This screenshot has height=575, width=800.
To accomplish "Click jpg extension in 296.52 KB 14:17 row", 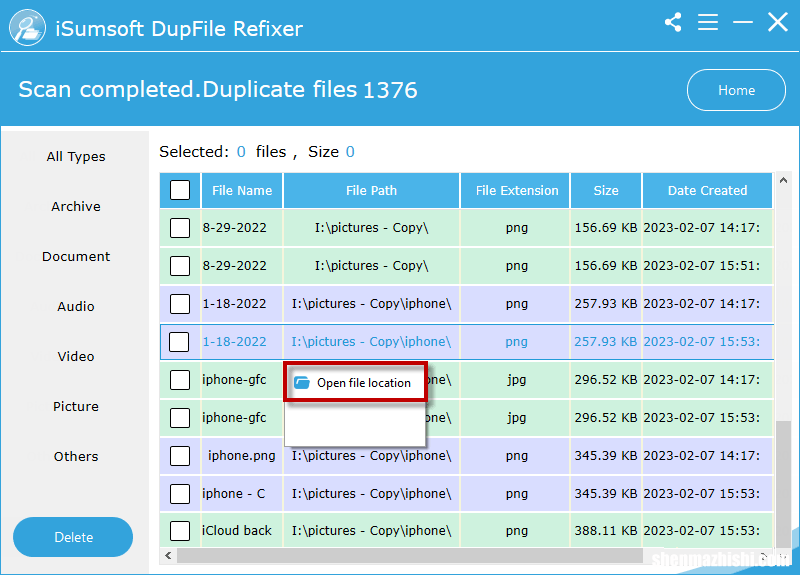I will (x=516, y=380).
